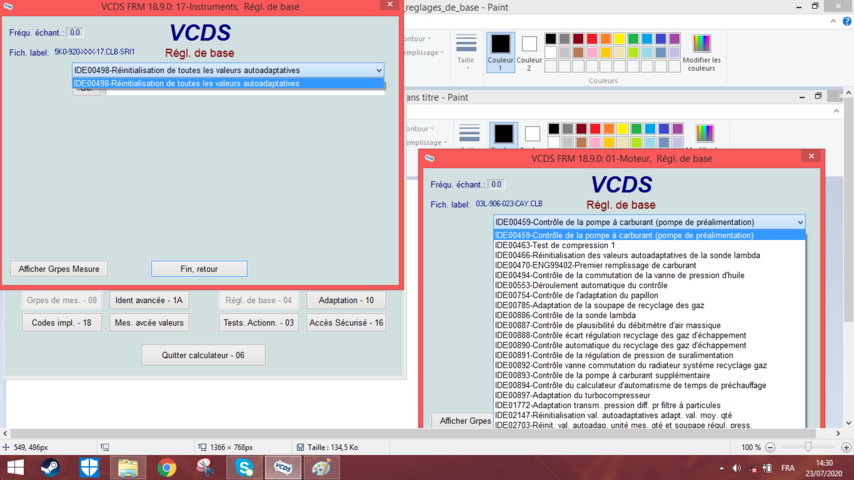This screenshot has height=480, width=854.
Task: Click Mes. avcée valeurs button
Action: pyautogui.click(x=149, y=323)
